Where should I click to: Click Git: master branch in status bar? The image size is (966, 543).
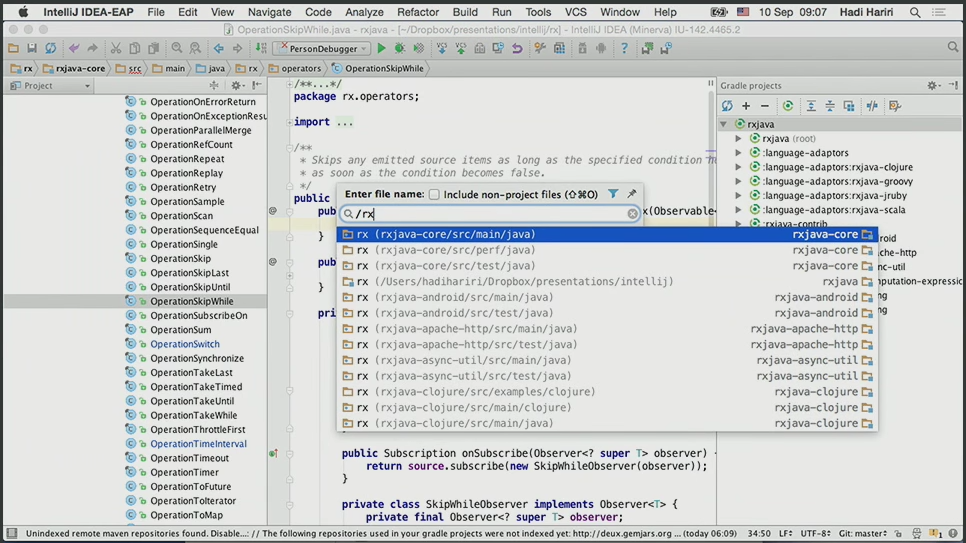tap(862, 533)
